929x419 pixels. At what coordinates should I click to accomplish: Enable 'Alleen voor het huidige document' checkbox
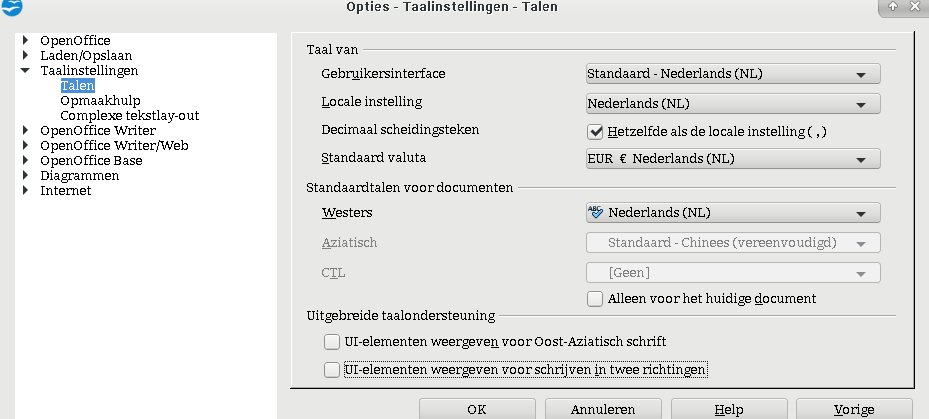coord(594,298)
